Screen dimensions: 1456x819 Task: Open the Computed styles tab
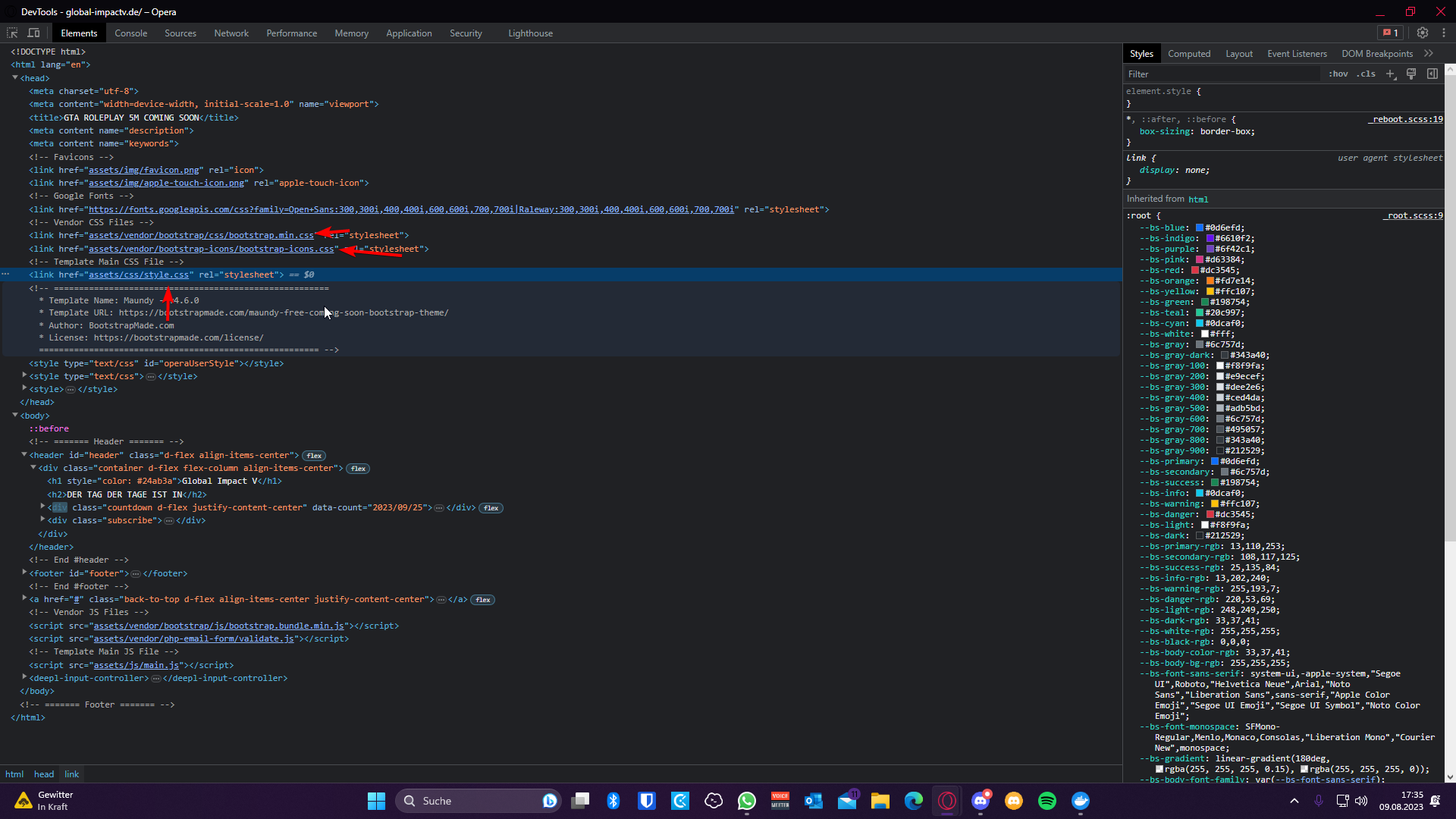pyautogui.click(x=1188, y=54)
